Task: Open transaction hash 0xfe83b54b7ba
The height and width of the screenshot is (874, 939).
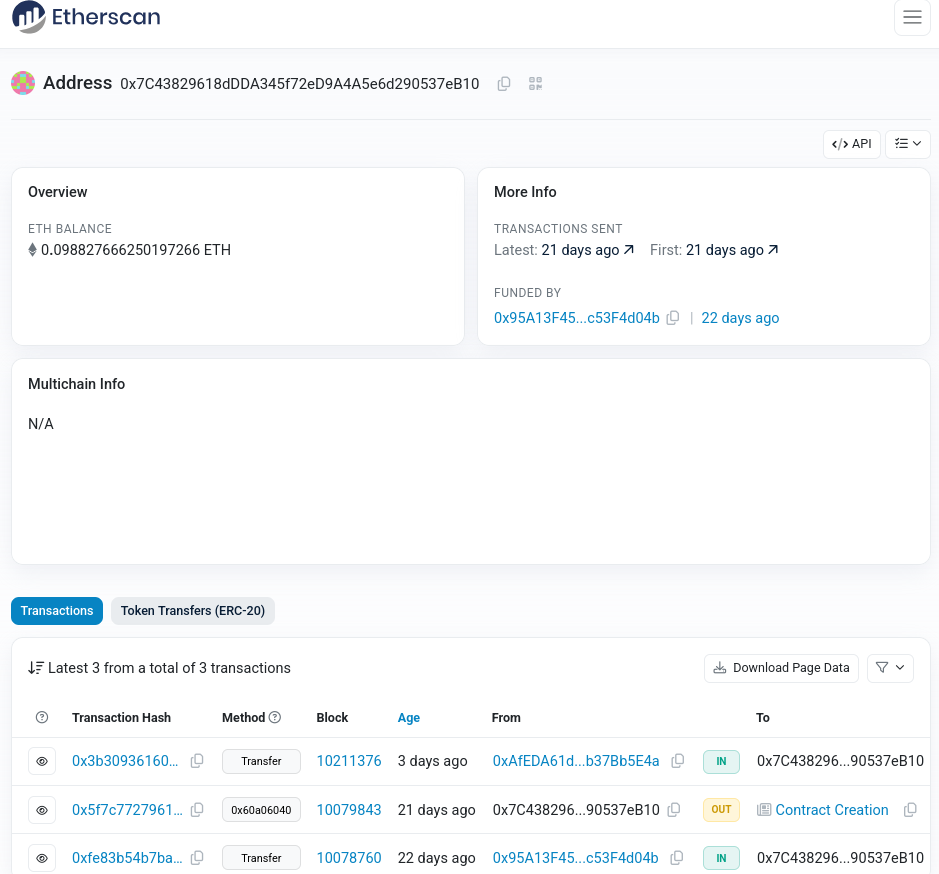Action: point(127,858)
